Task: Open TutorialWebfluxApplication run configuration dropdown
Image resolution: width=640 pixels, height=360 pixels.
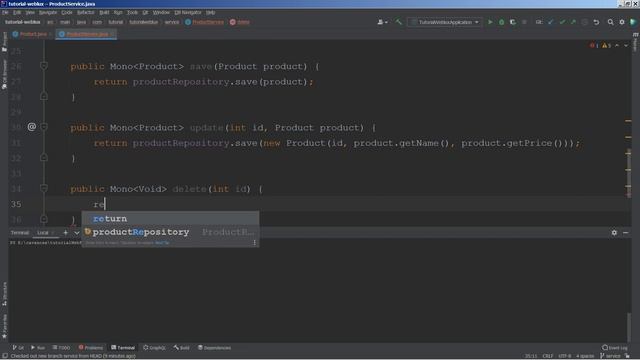Action: tap(445, 22)
